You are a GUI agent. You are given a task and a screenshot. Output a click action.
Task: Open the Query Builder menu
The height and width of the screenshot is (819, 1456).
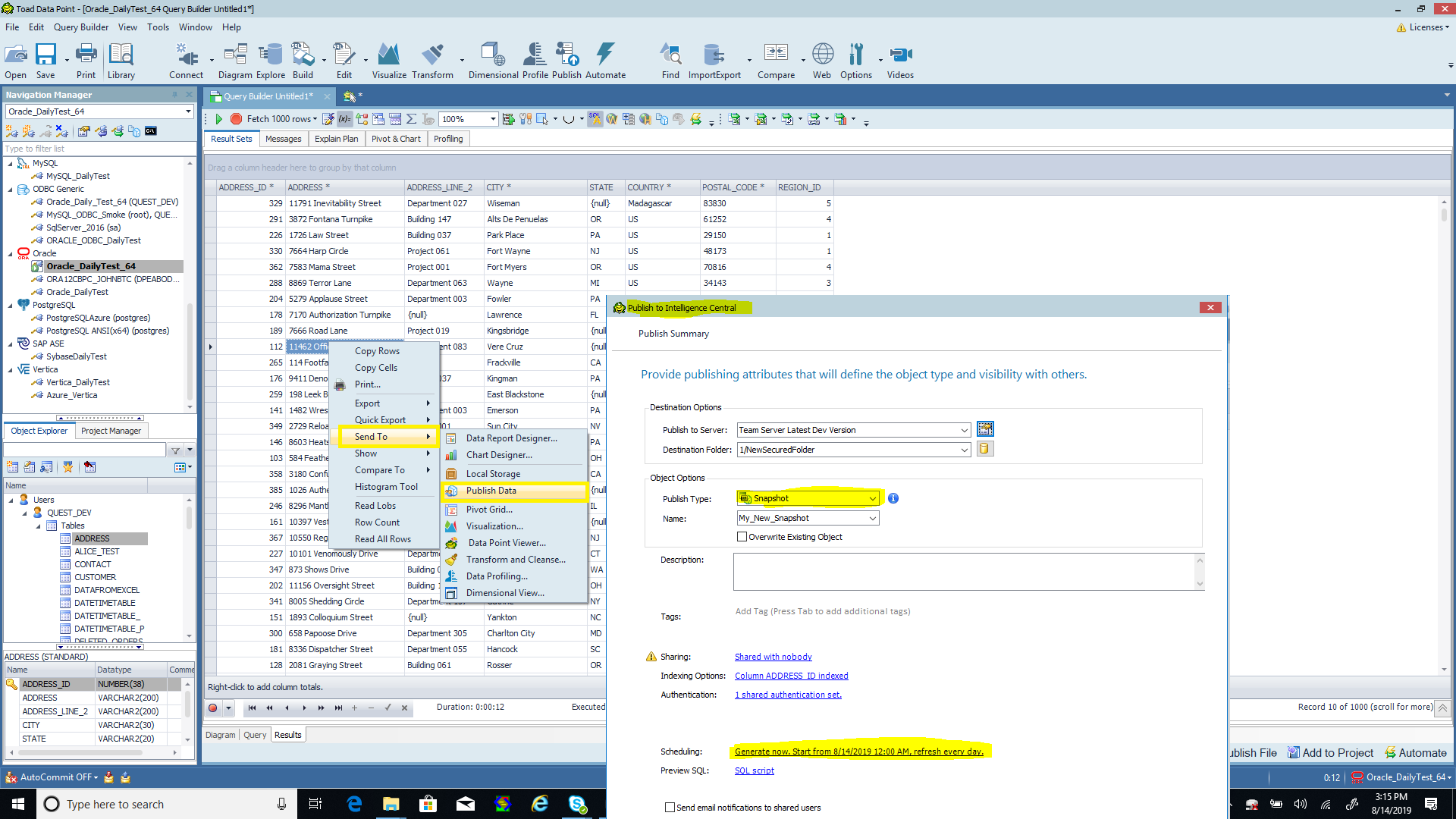[81, 27]
